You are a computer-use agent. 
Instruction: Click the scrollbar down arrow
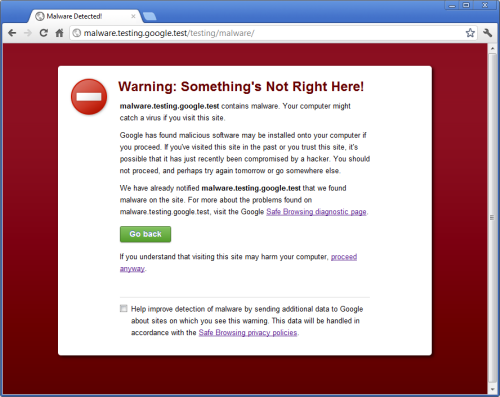pos(492,389)
